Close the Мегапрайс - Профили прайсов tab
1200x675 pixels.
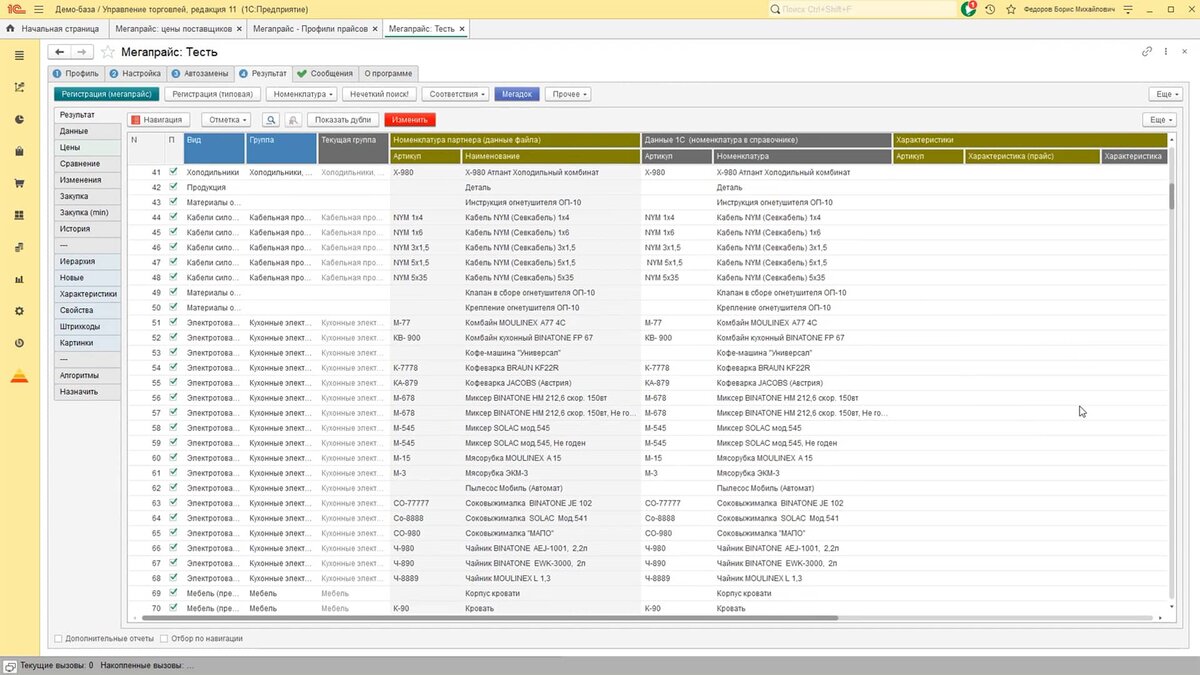[375, 29]
